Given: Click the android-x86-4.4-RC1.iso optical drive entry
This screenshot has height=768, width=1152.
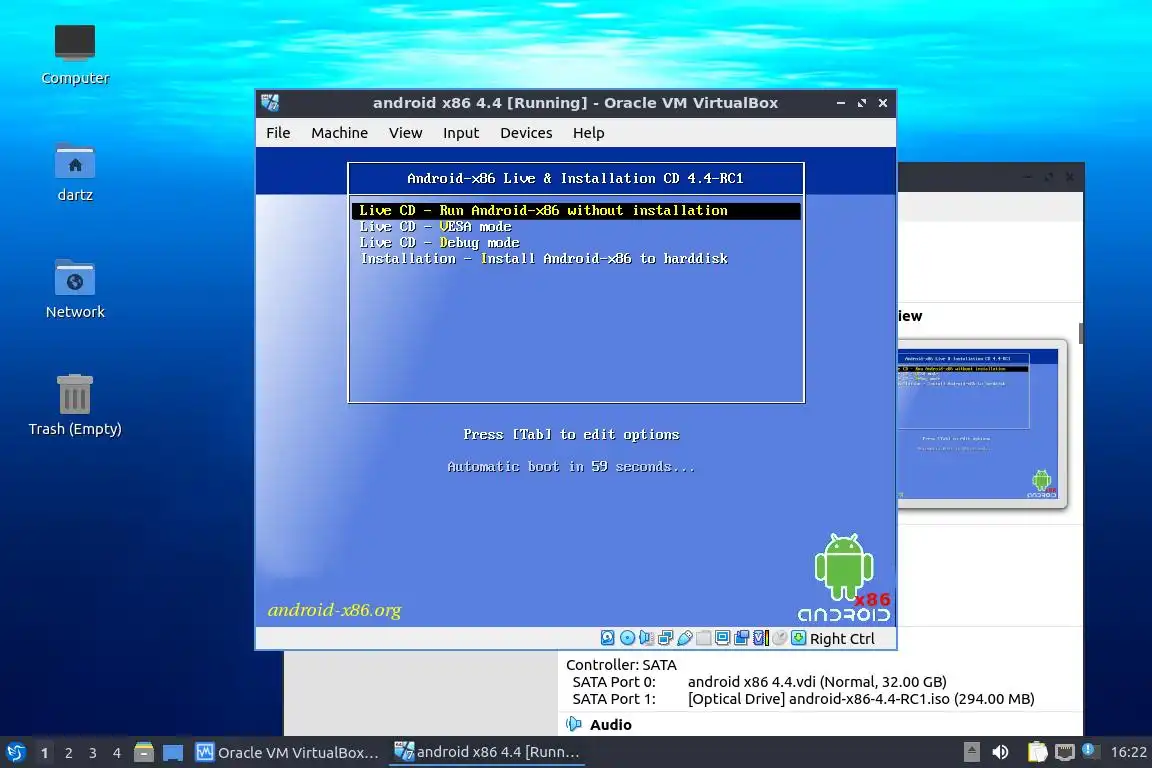Looking at the screenshot, I should click(861, 699).
